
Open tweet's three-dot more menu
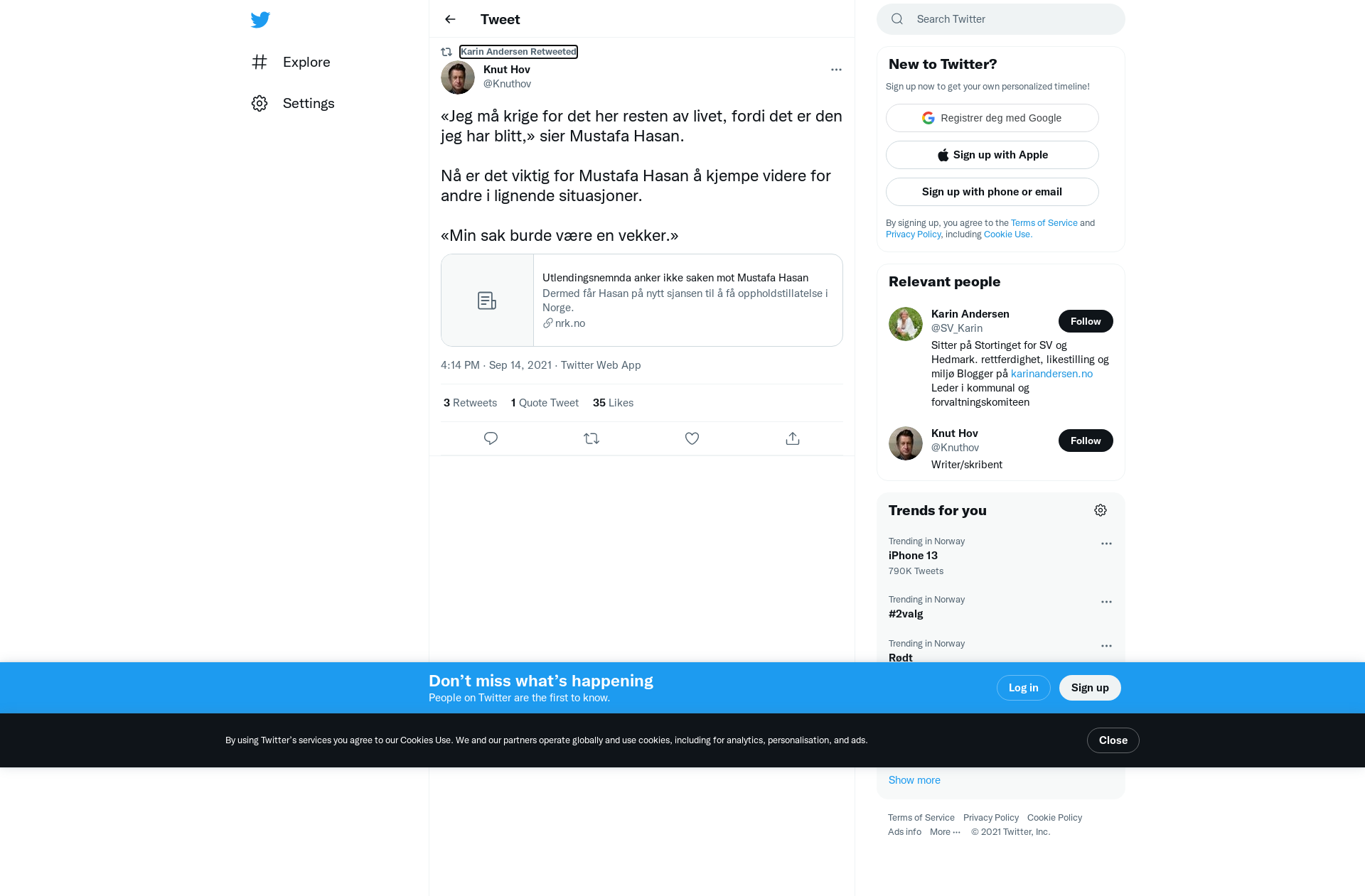[836, 70]
